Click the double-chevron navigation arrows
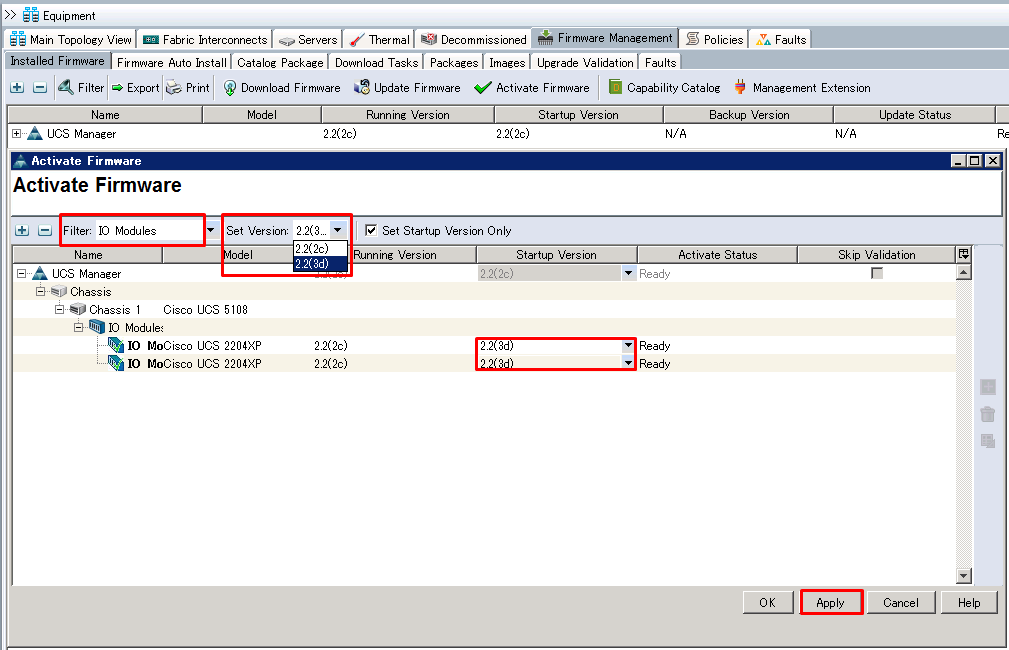This screenshot has height=650, width=1009. (x=10, y=15)
